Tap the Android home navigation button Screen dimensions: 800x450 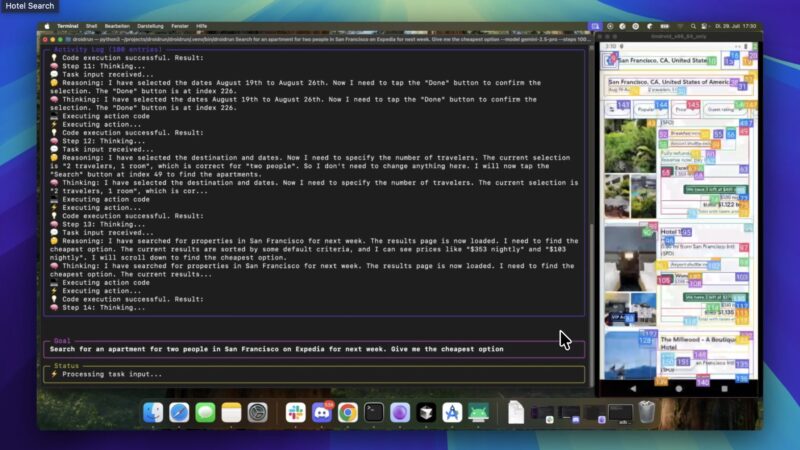[x=678, y=388]
